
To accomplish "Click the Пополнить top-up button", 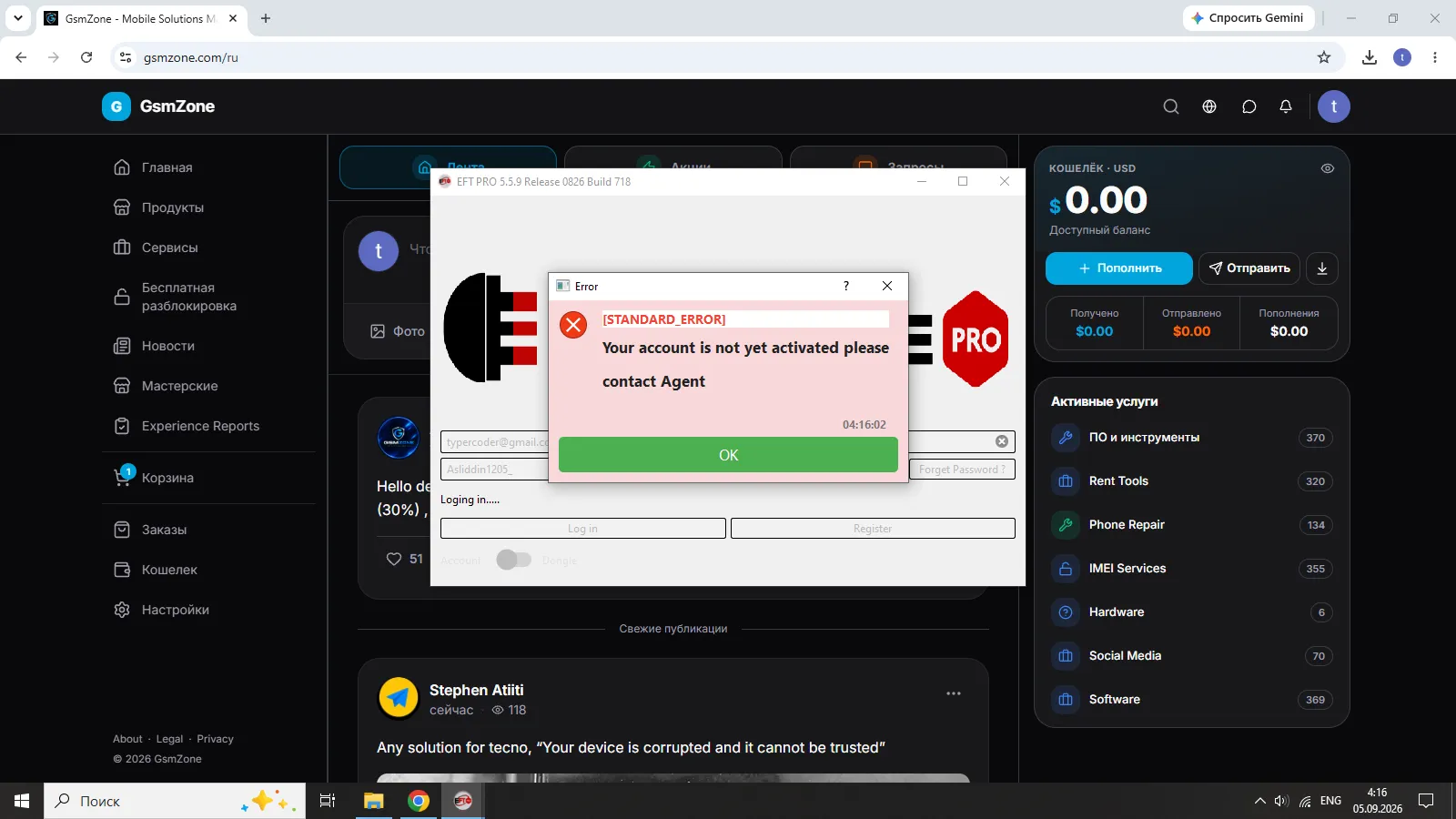I will [x=1119, y=268].
